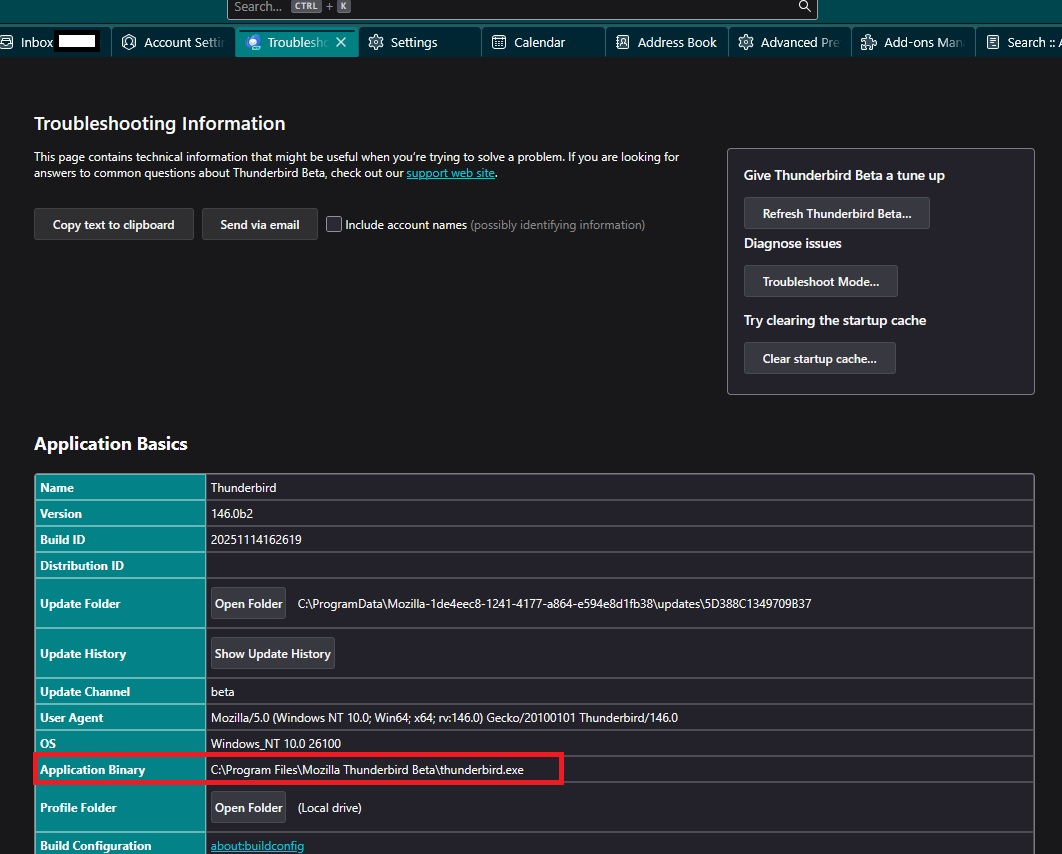
Task: Click the Advanced Preferences gear icon
Action: click(x=745, y=43)
